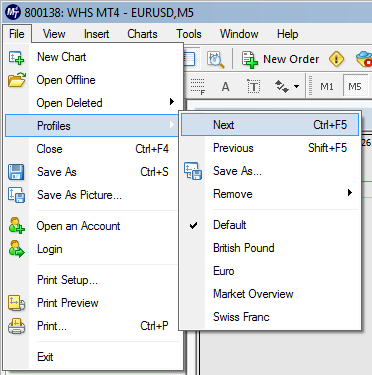Screen dimensions: 372x375
Task: Expand the Remove profile submenu
Action: pyautogui.click(x=270, y=194)
